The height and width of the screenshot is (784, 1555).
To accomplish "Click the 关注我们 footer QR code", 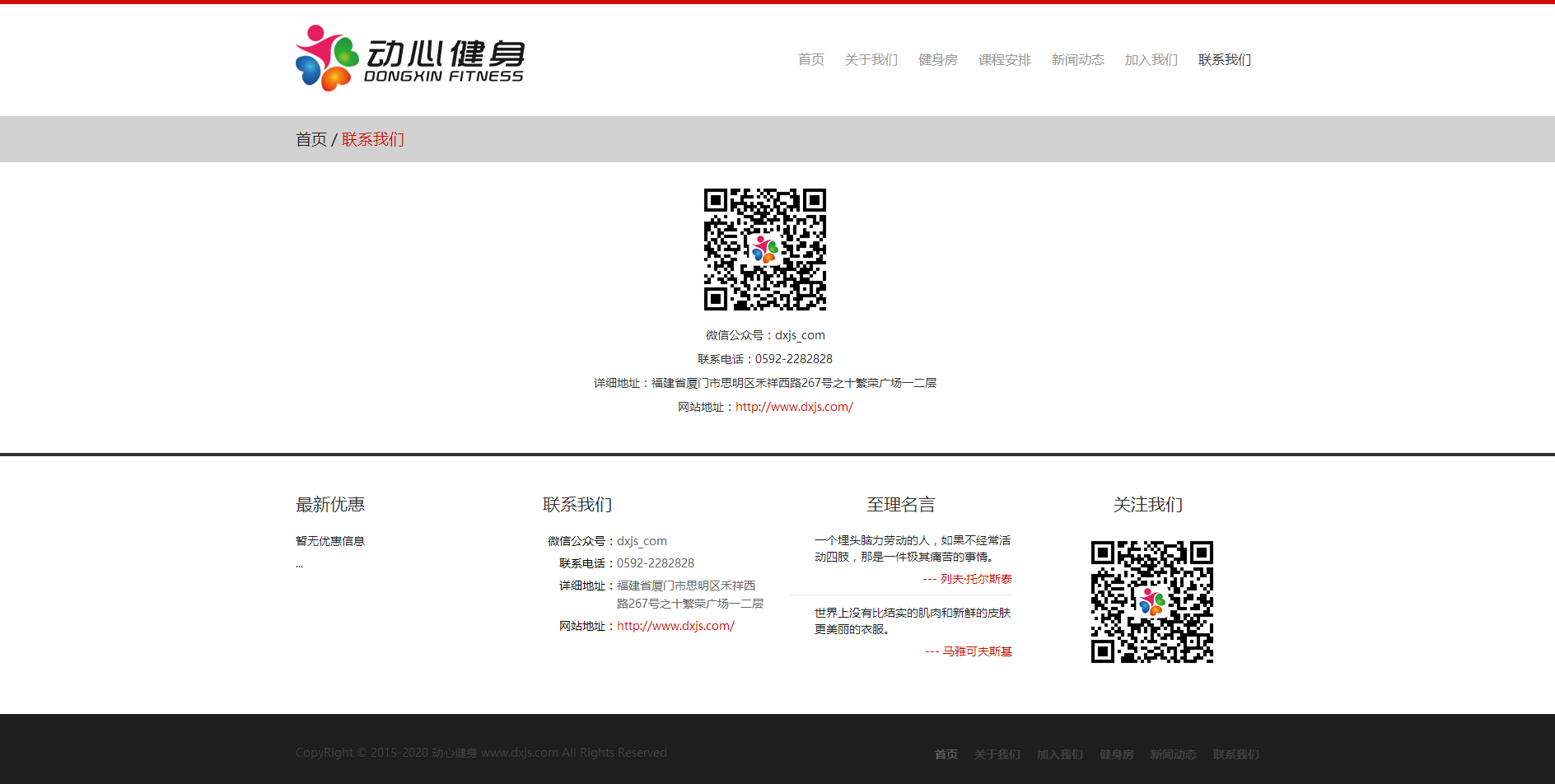I will coord(1151,601).
